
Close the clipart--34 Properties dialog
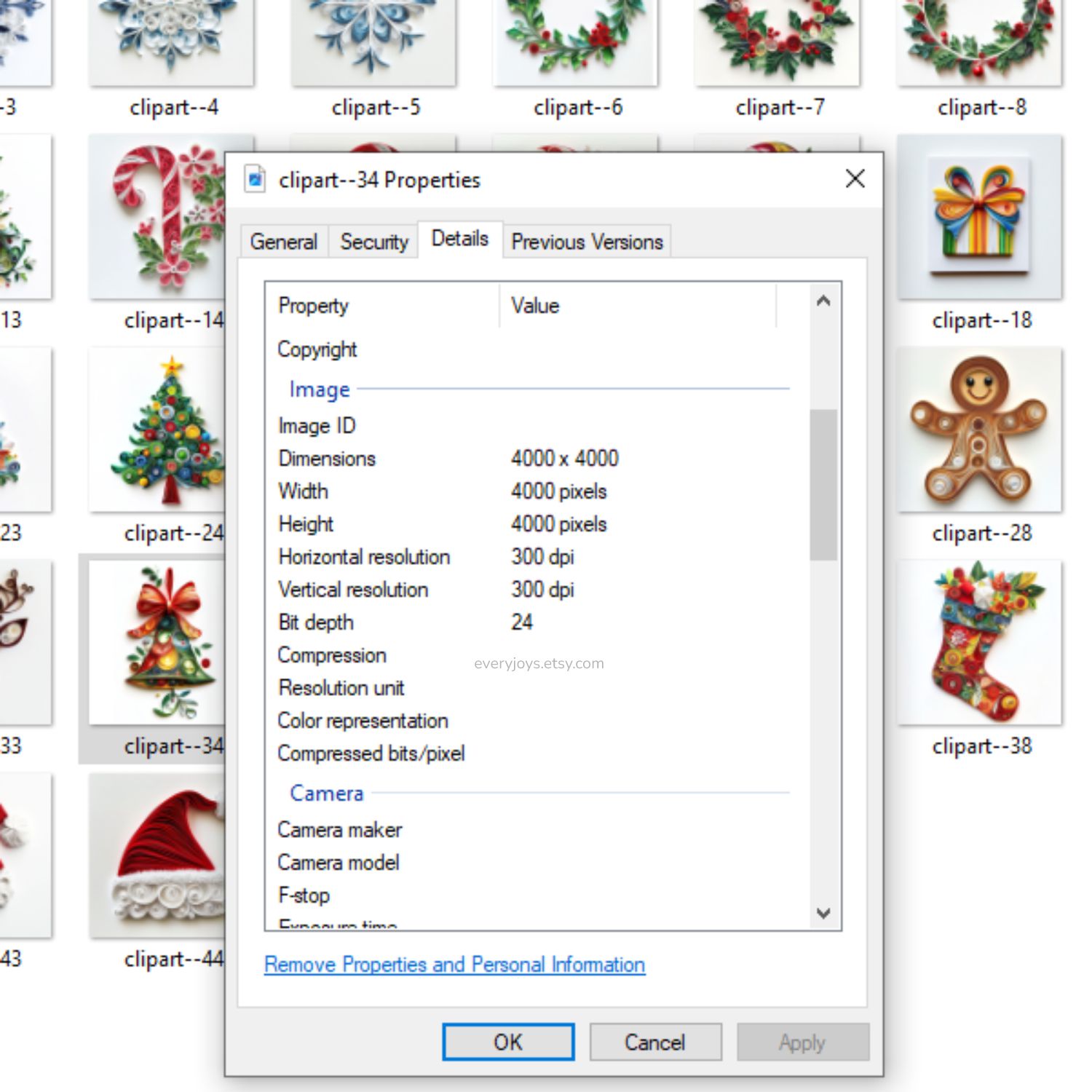[855, 178]
